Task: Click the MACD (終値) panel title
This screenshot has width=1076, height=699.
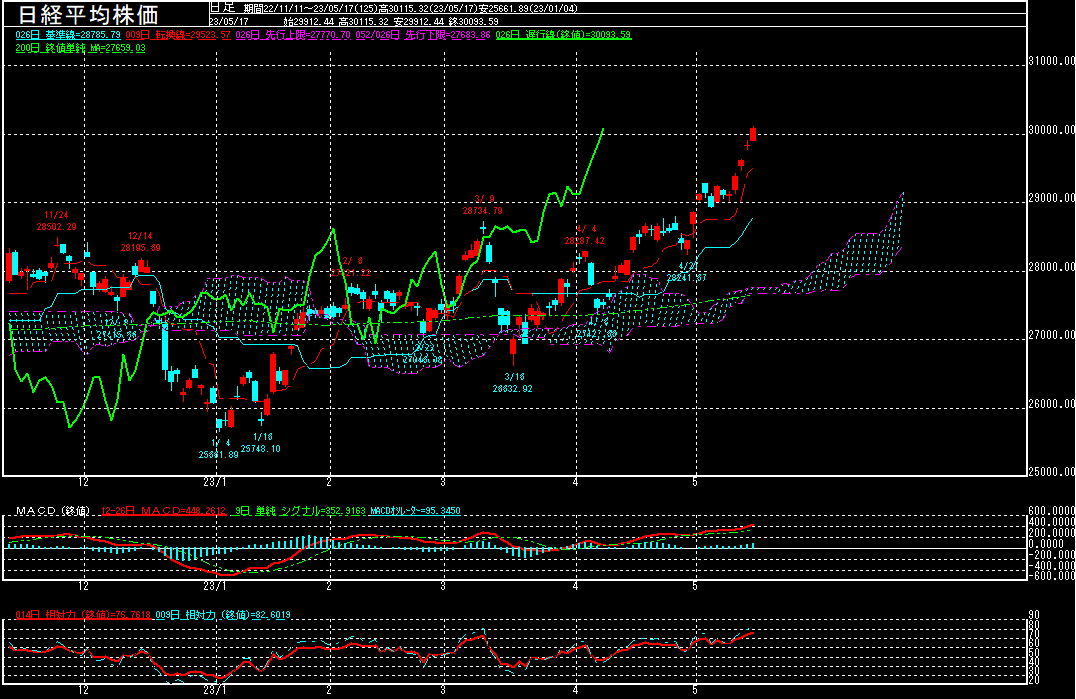Action: tap(53, 510)
